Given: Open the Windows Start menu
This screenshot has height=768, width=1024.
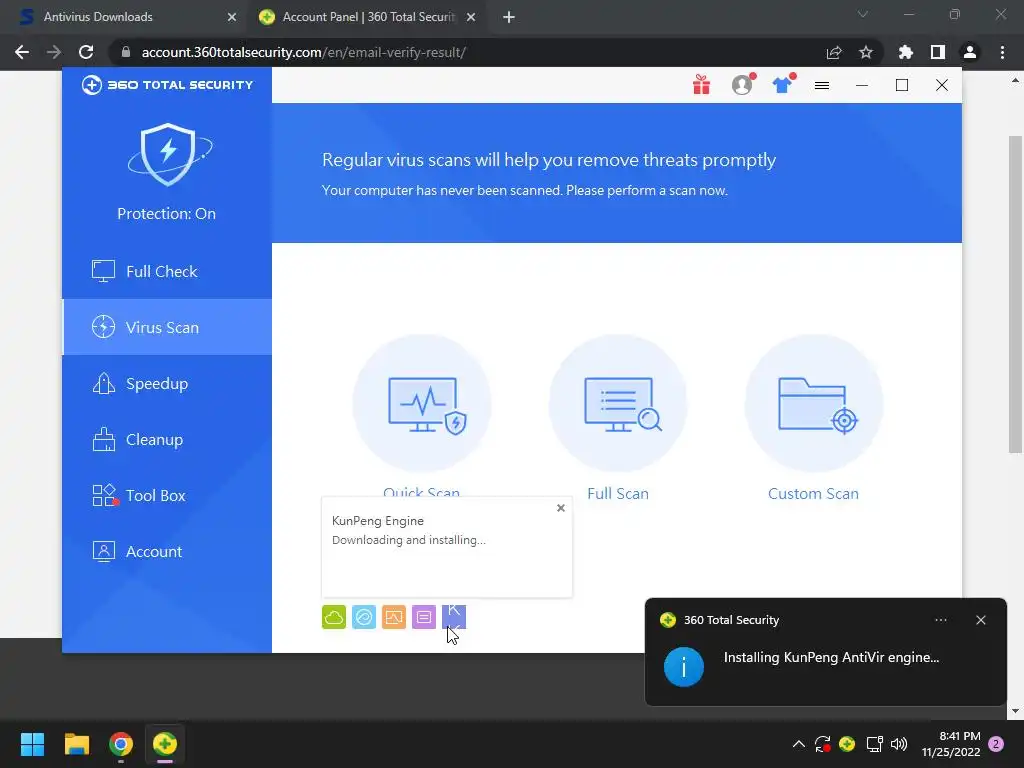Looking at the screenshot, I should click(32, 744).
